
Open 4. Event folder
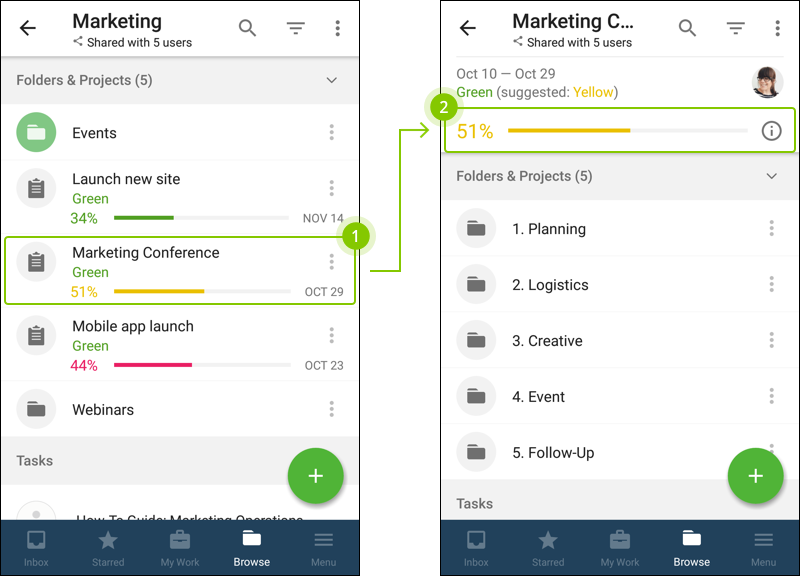[619, 396]
